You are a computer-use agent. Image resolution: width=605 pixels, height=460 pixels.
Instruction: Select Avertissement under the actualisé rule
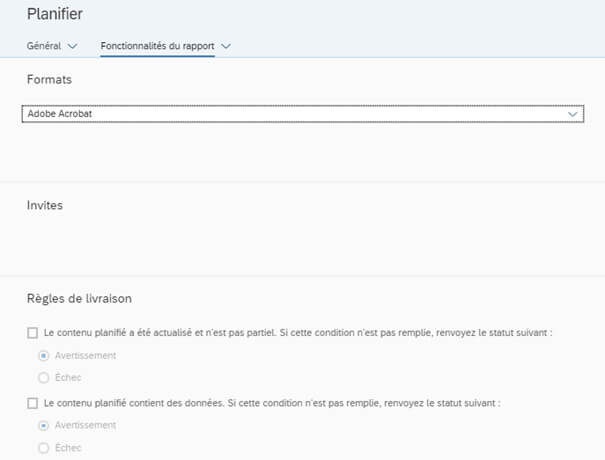tap(44, 355)
